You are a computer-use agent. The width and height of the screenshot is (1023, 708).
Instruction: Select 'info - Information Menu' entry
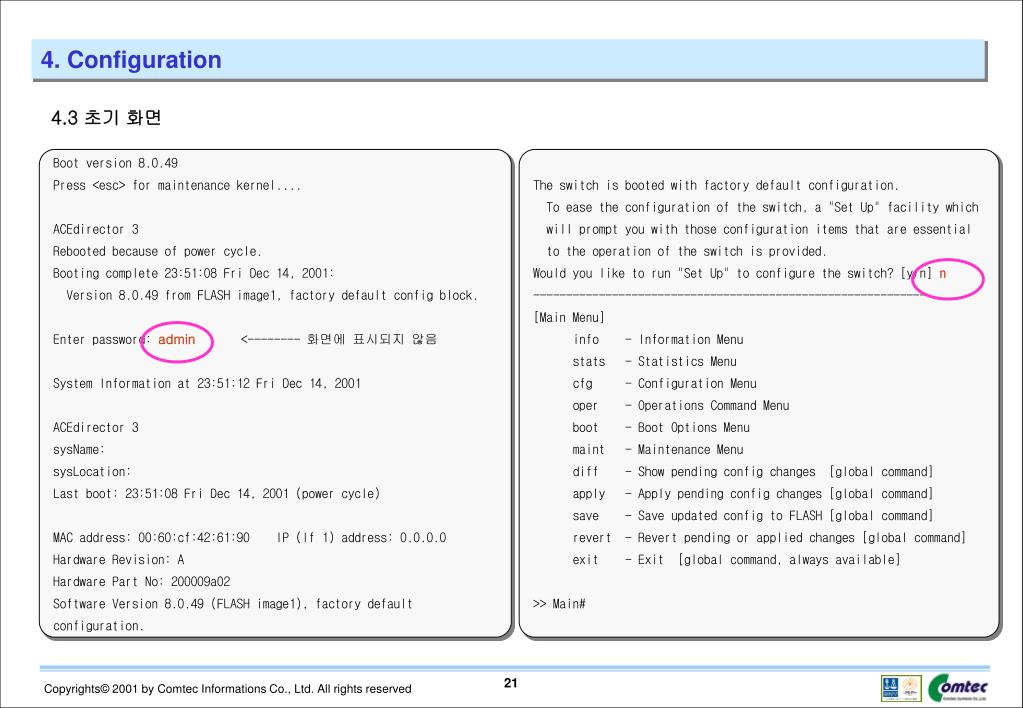pyautogui.click(x=658, y=339)
